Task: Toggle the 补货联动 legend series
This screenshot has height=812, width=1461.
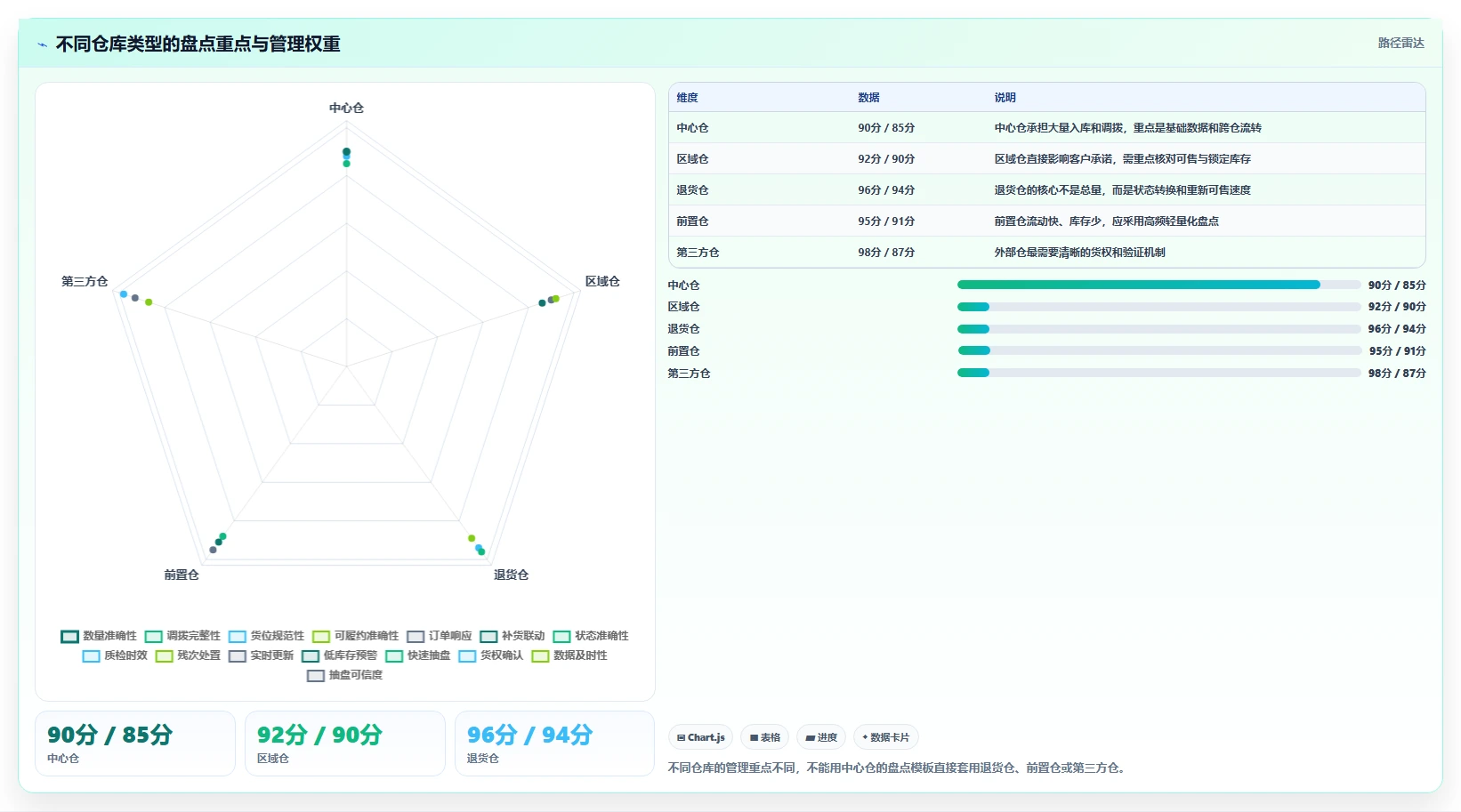Action: click(x=513, y=636)
